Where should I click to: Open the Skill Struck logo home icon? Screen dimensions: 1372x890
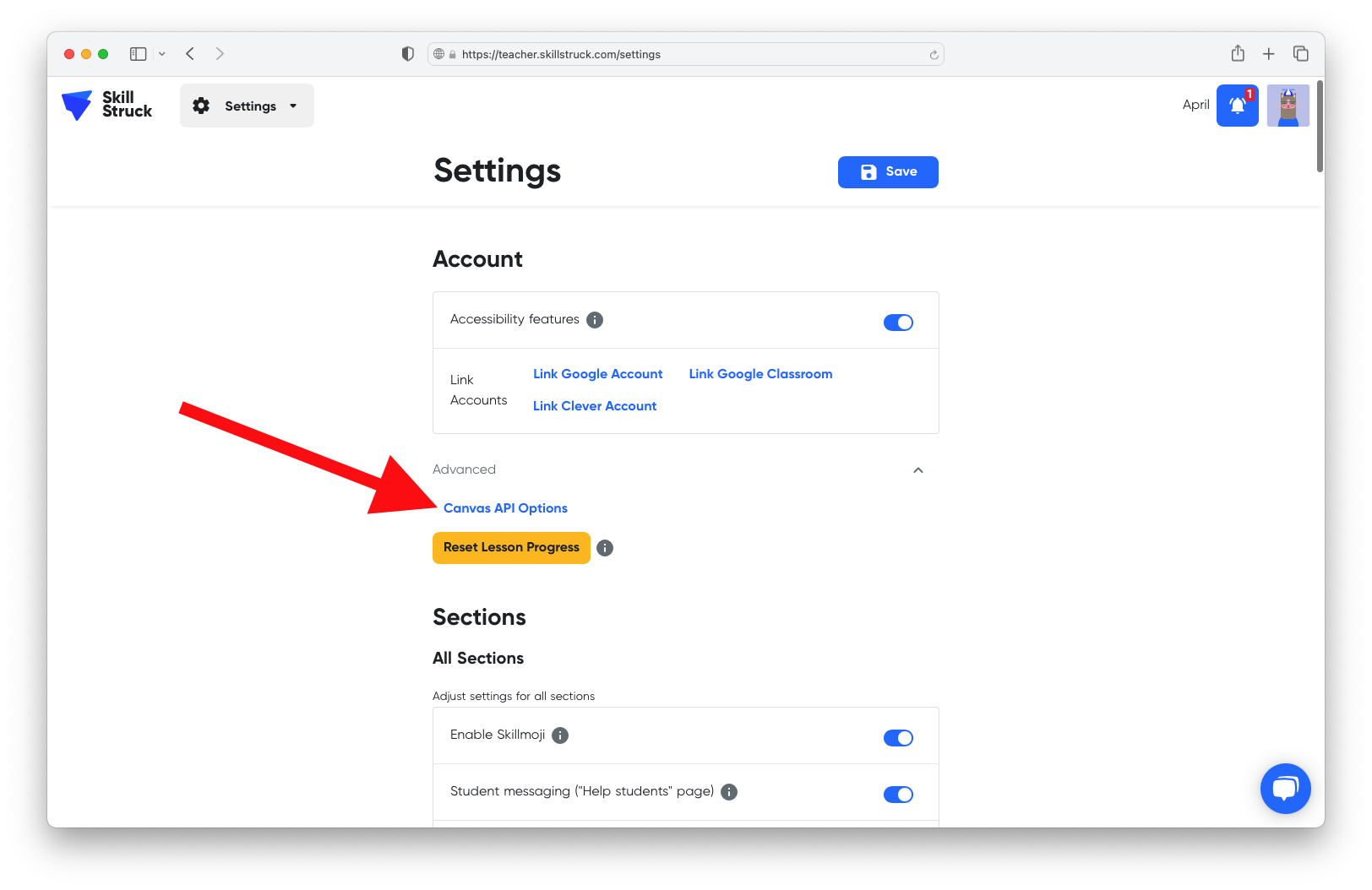click(77, 105)
